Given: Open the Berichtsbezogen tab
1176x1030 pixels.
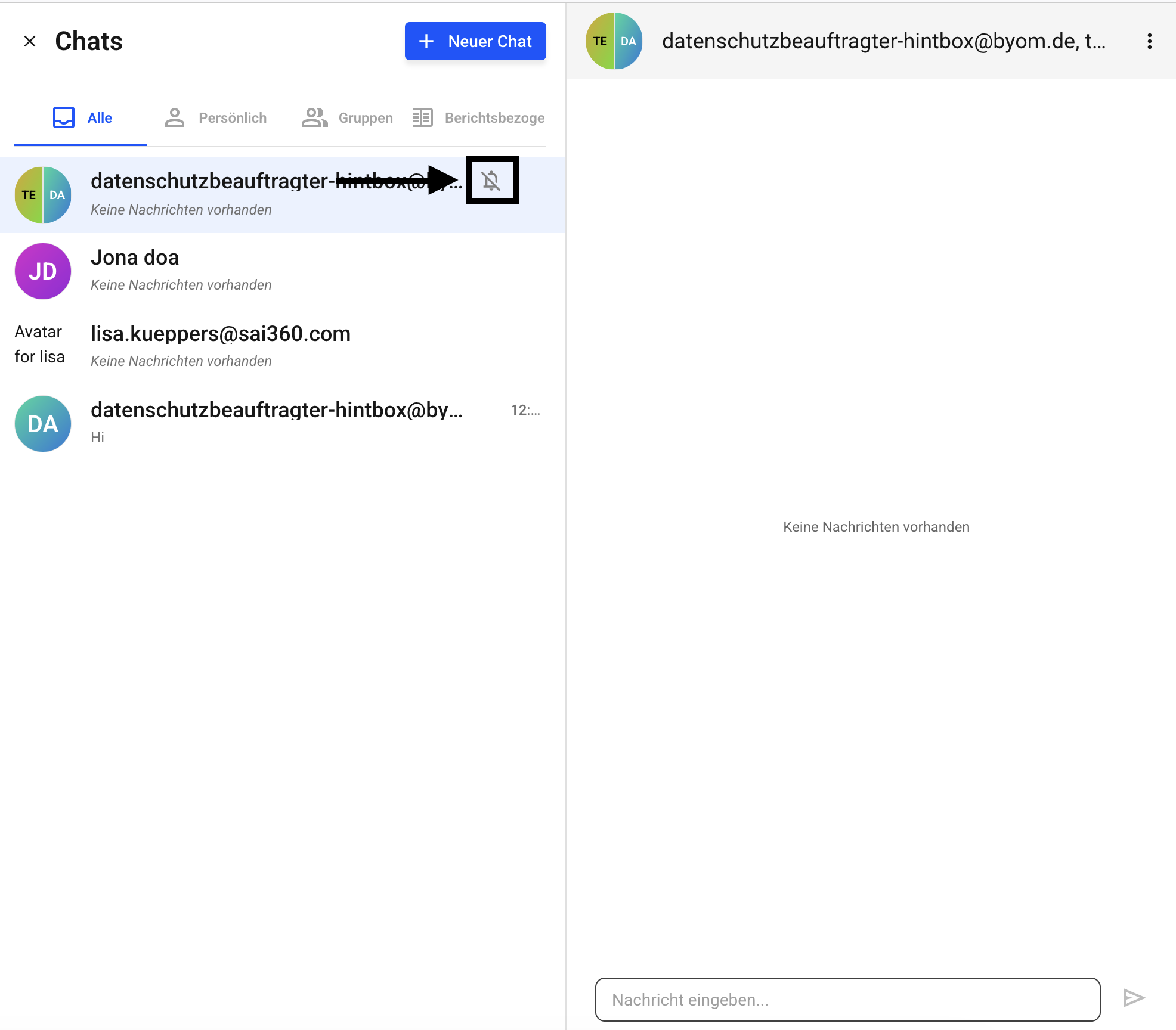Looking at the screenshot, I should tap(479, 118).
